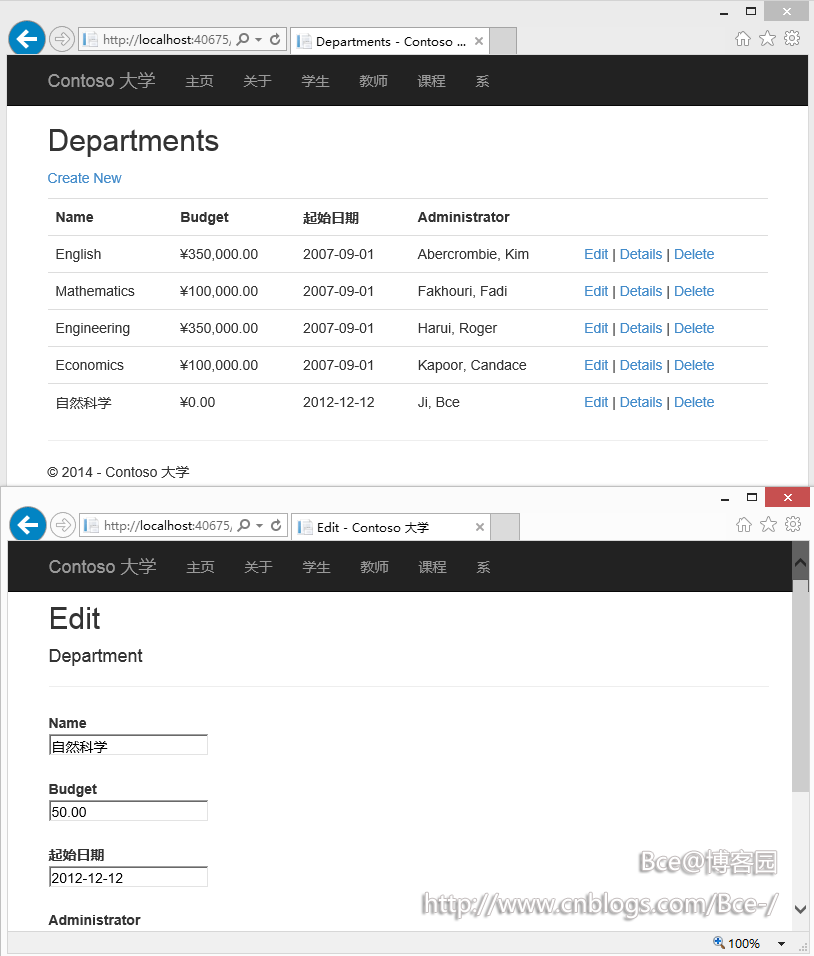View Details of 自然科学 department
Image resolution: width=814 pixels, height=956 pixels.
coord(641,402)
